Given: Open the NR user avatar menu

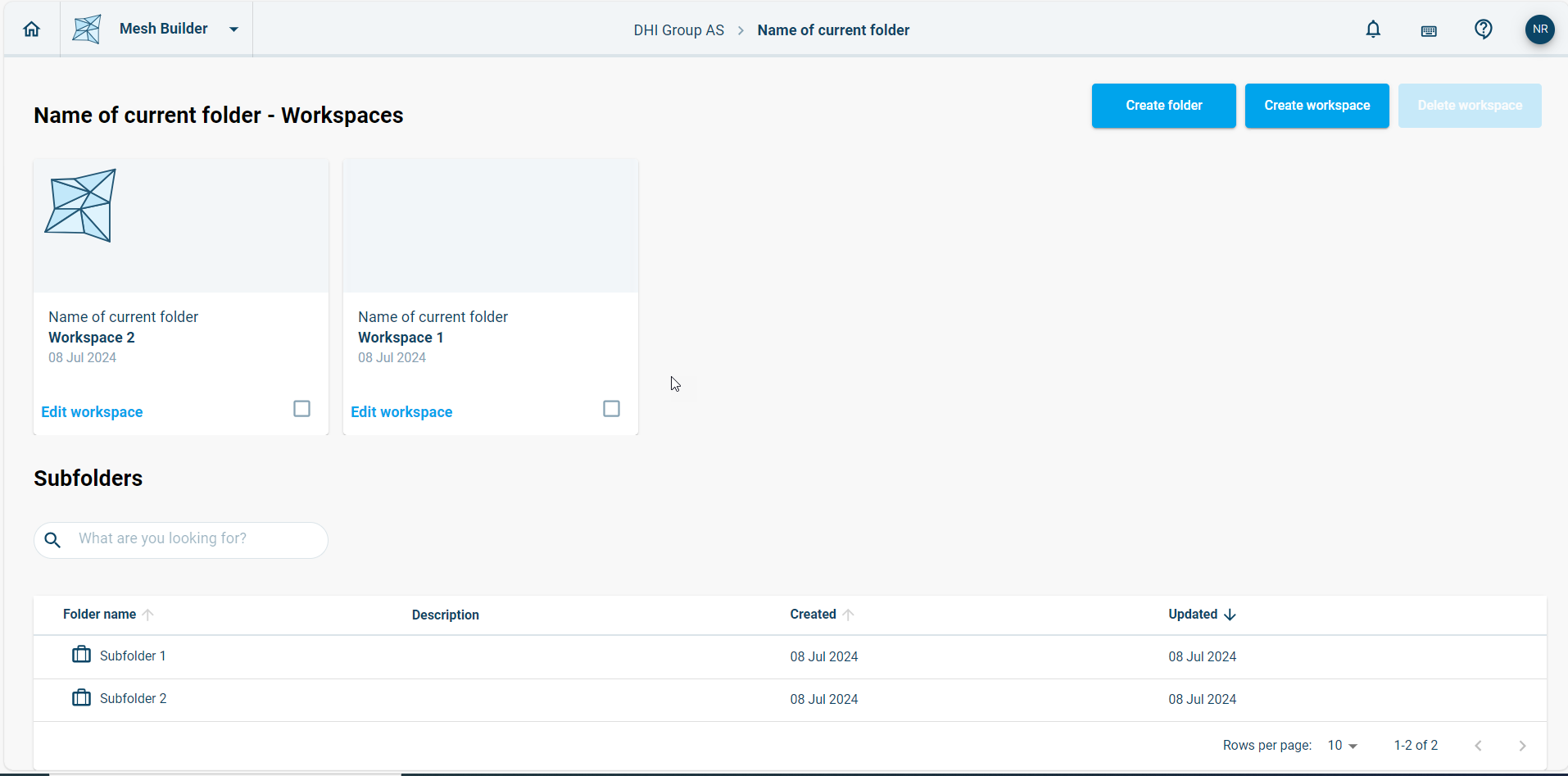Looking at the screenshot, I should pos(1539,29).
